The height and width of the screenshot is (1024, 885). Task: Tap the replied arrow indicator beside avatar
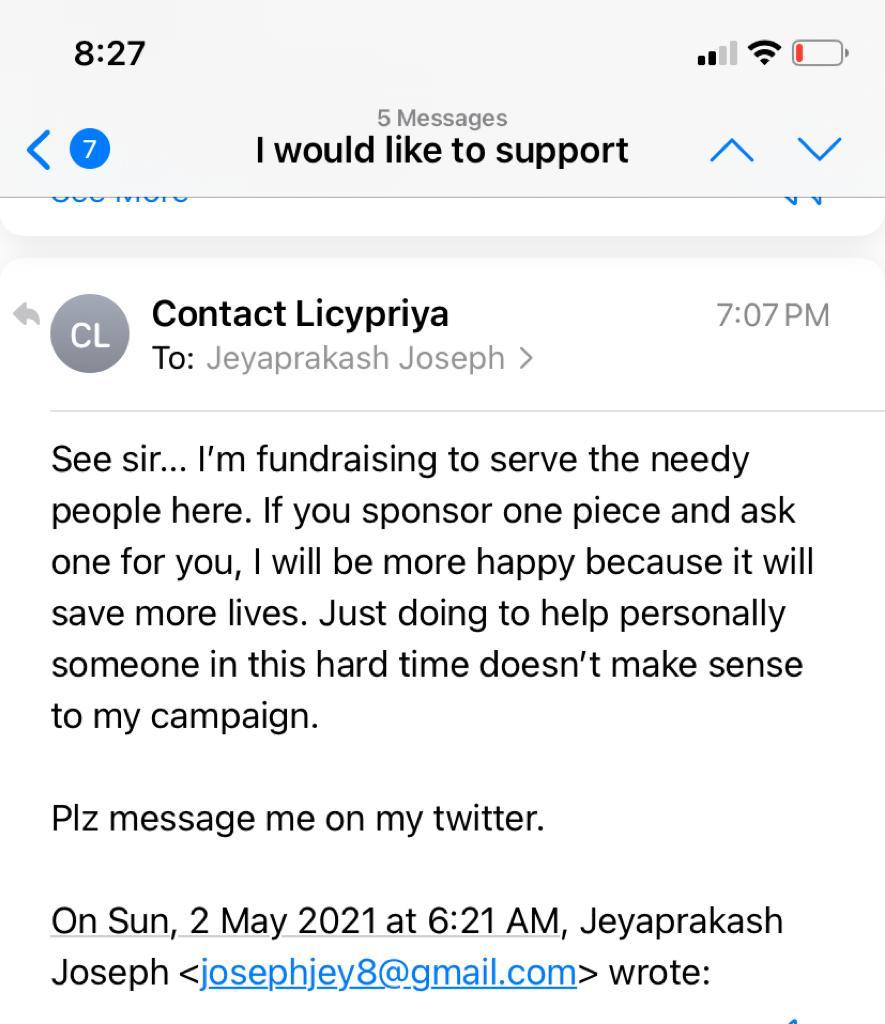tap(26, 315)
